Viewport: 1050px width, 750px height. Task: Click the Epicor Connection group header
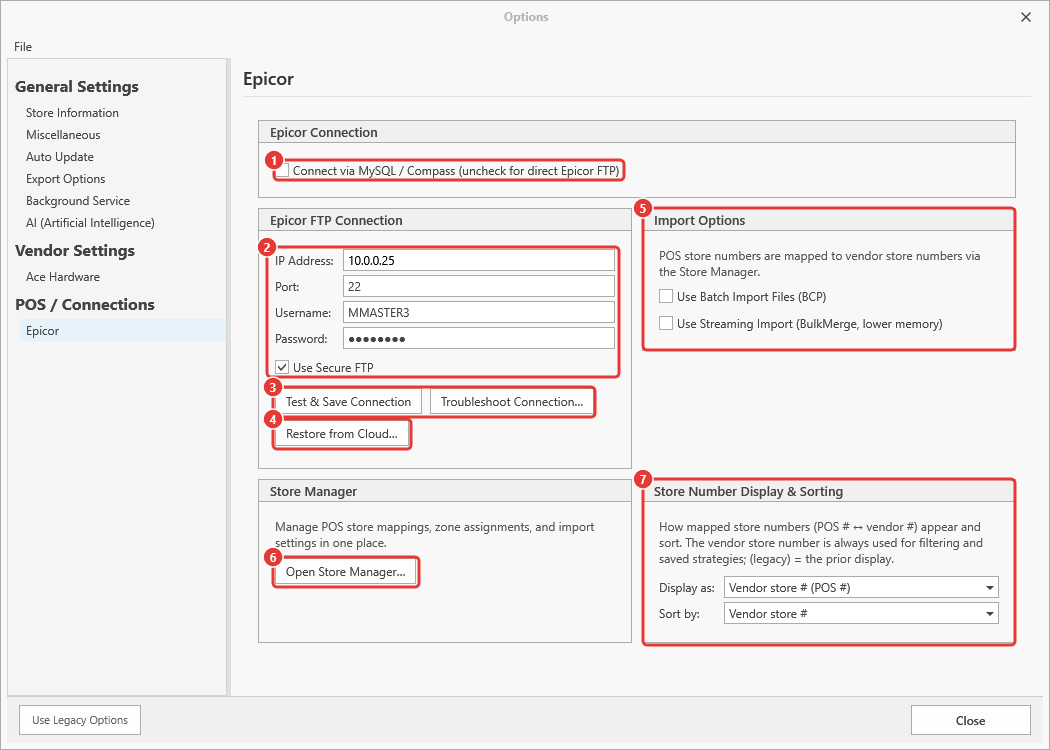(x=323, y=133)
